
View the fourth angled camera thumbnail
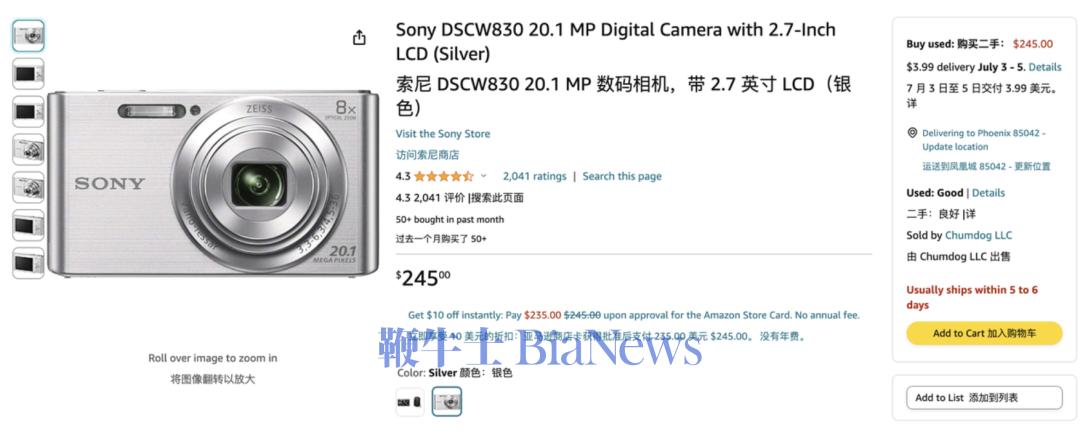pyautogui.click(x=28, y=149)
